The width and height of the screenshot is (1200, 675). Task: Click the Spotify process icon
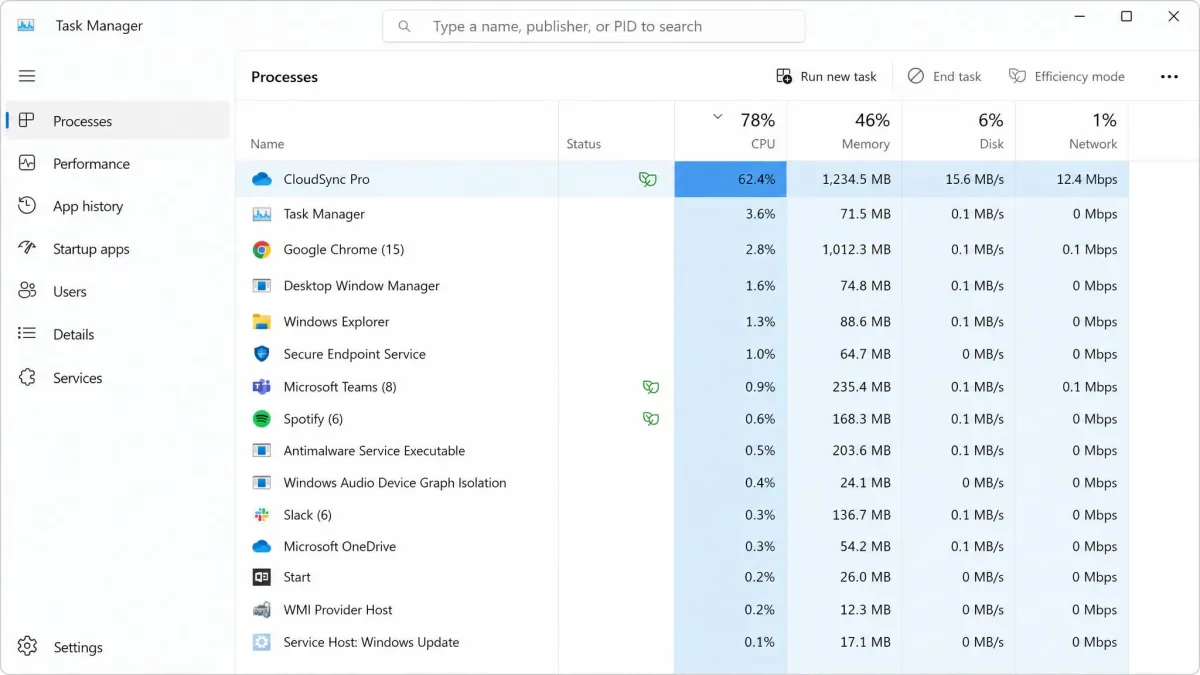point(262,419)
